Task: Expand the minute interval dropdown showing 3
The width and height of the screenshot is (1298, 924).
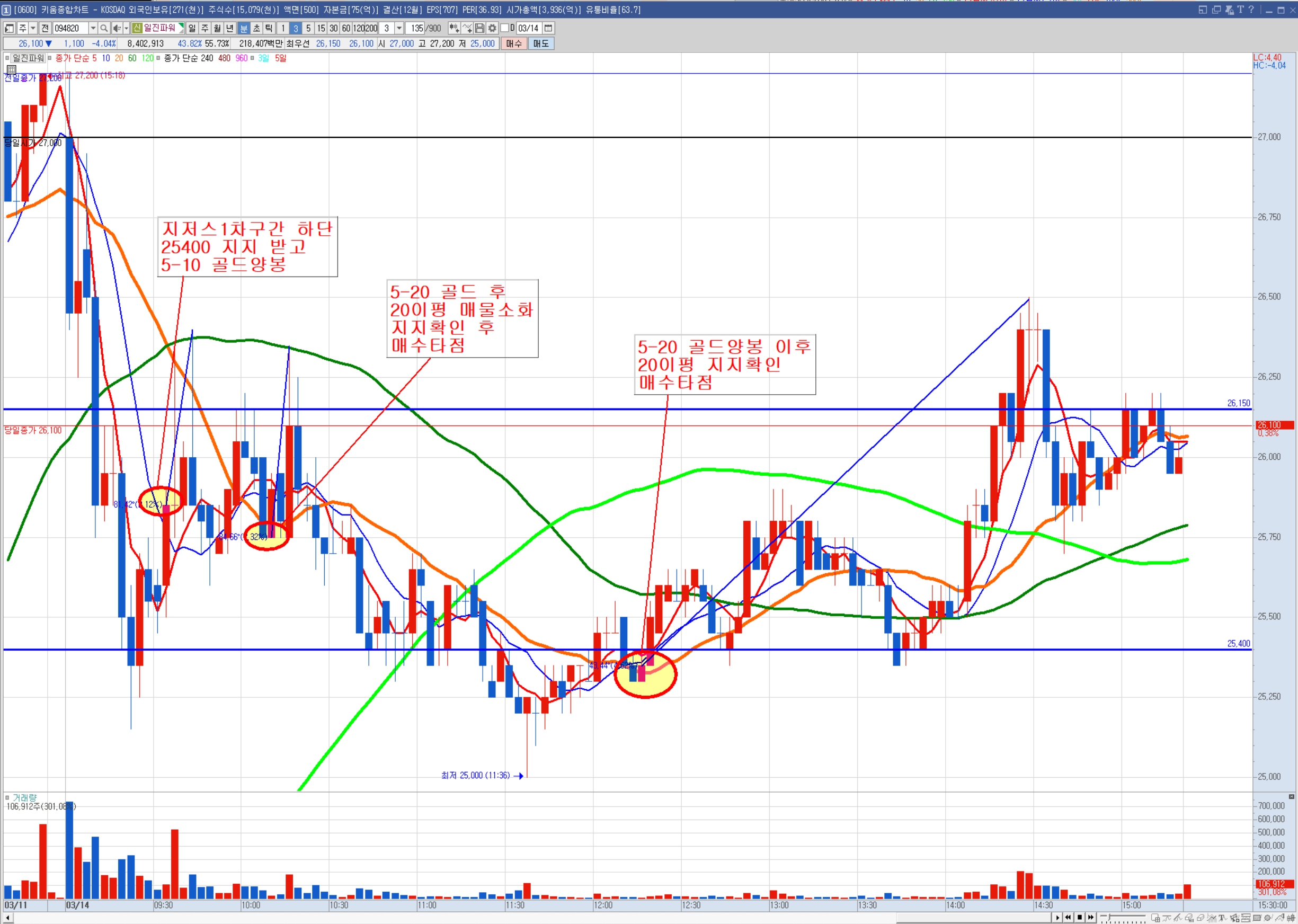Action: pyautogui.click(x=399, y=28)
